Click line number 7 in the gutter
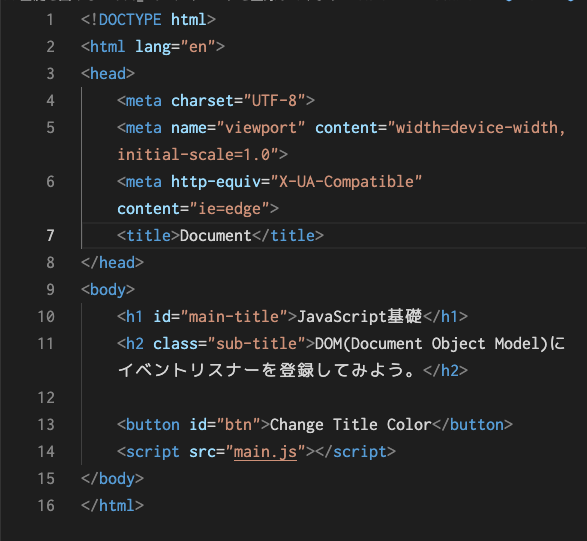 (51, 236)
